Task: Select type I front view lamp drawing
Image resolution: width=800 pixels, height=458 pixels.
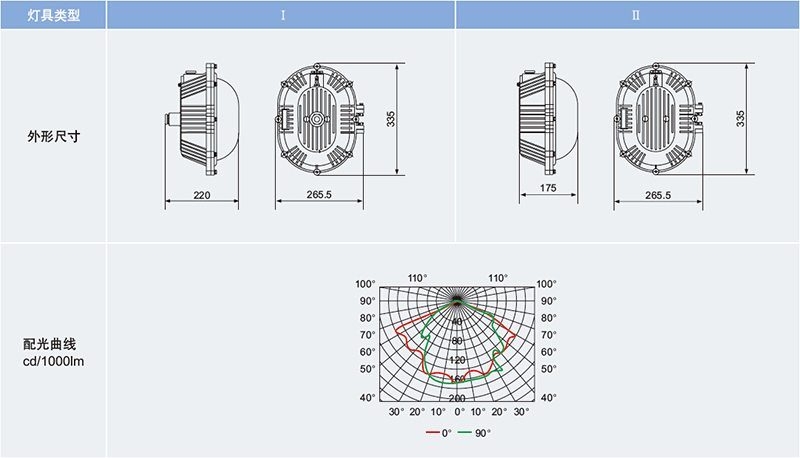Action: click(x=320, y=120)
